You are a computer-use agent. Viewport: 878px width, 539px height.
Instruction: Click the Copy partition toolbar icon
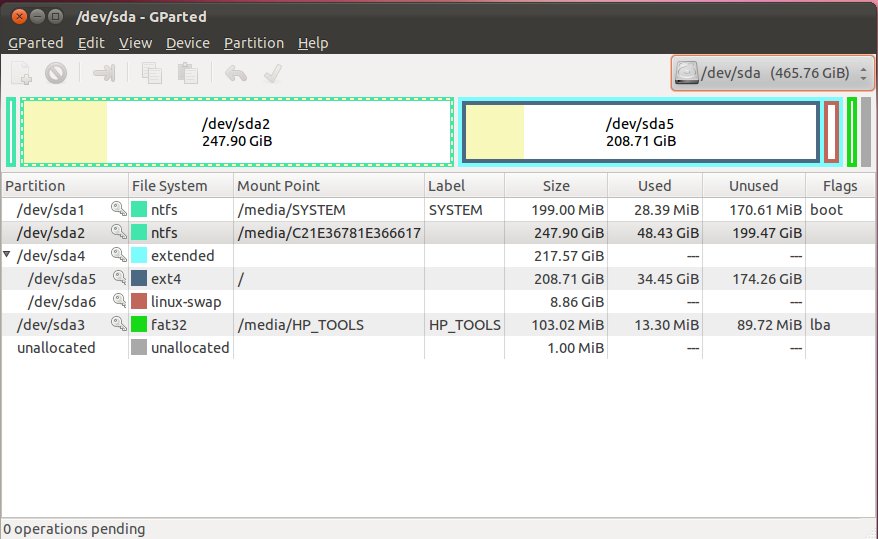coord(152,73)
